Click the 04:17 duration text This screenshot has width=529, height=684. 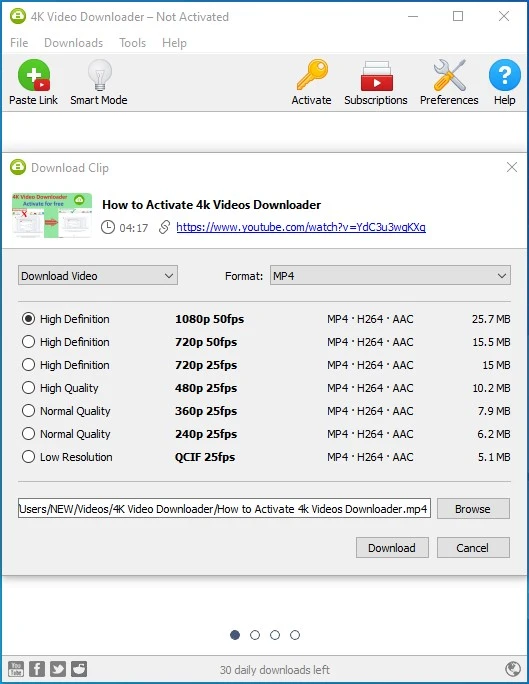(133, 228)
